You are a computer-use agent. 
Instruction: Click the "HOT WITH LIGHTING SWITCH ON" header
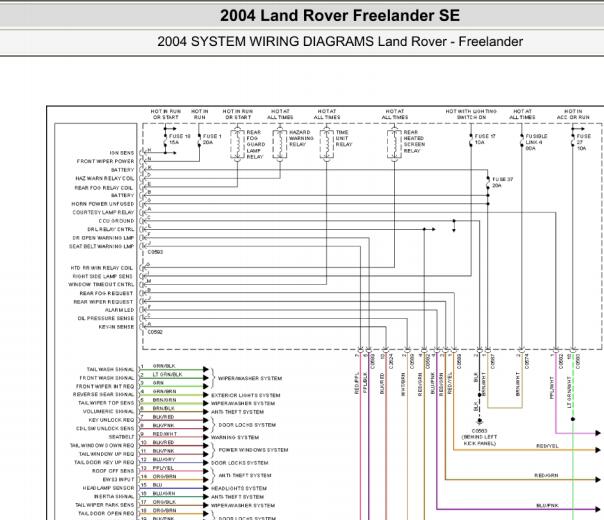(x=471, y=114)
